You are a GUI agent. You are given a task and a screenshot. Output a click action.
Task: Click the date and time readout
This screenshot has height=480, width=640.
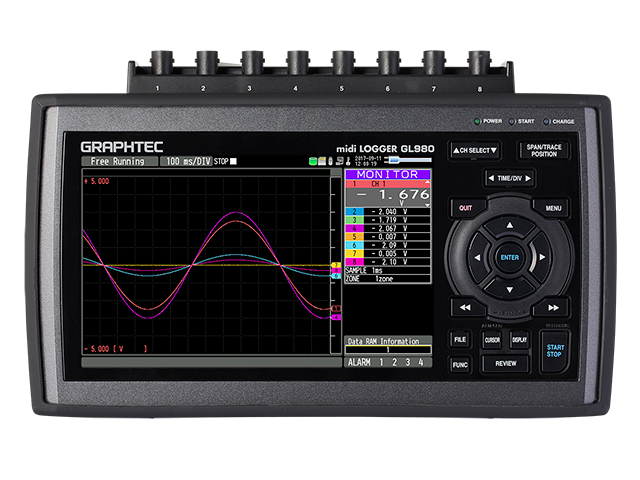click(x=368, y=161)
